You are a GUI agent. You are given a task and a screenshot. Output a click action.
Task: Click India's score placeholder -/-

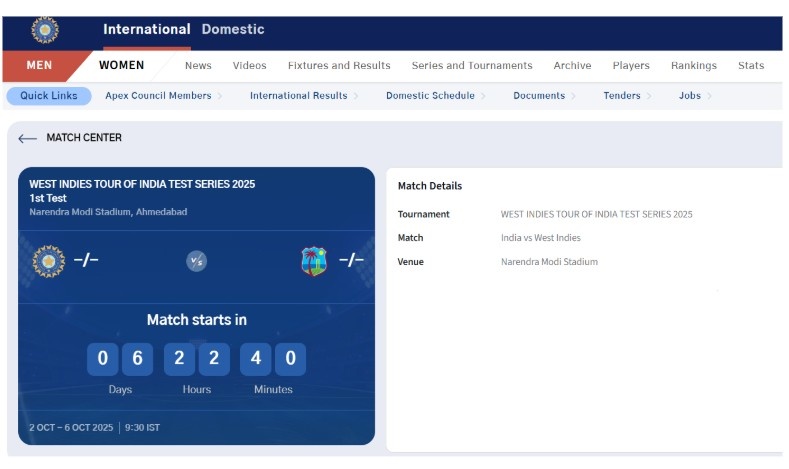tap(86, 260)
